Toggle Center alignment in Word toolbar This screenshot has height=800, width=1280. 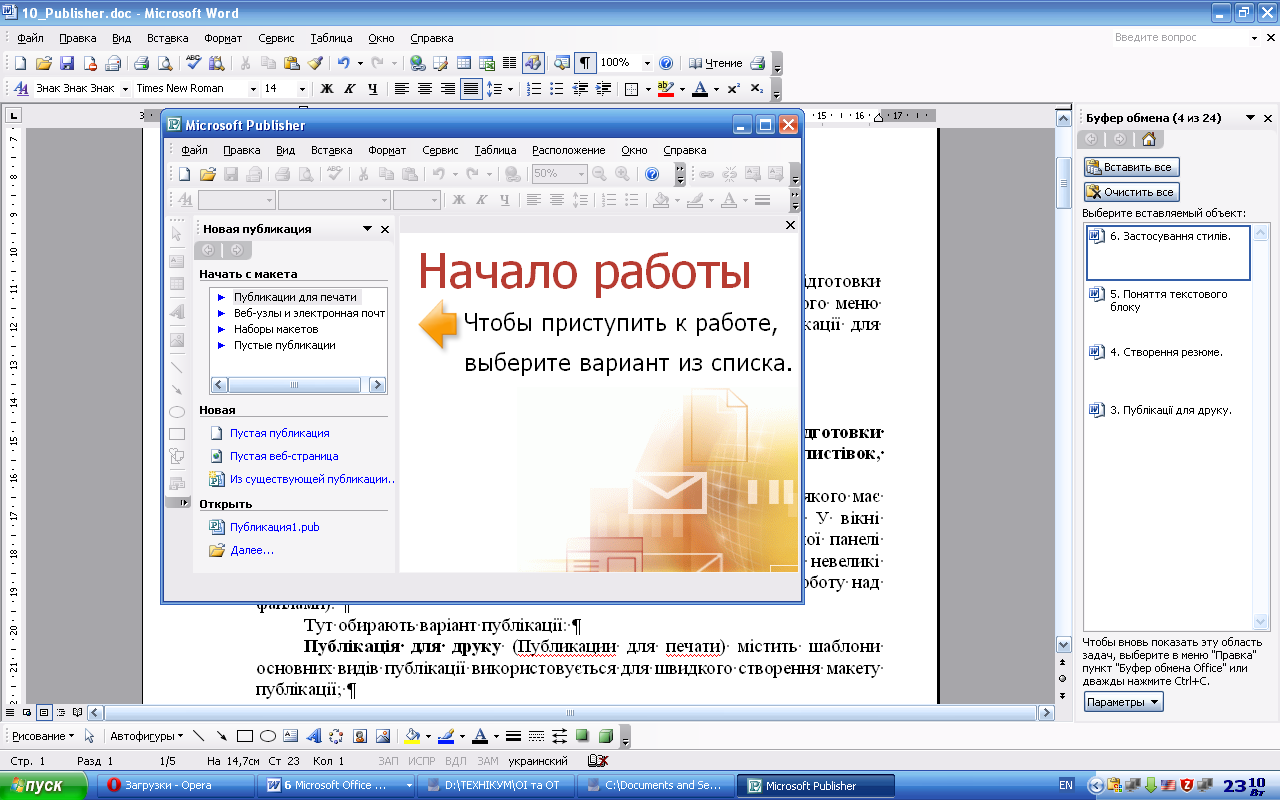pyautogui.click(x=424, y=89)
